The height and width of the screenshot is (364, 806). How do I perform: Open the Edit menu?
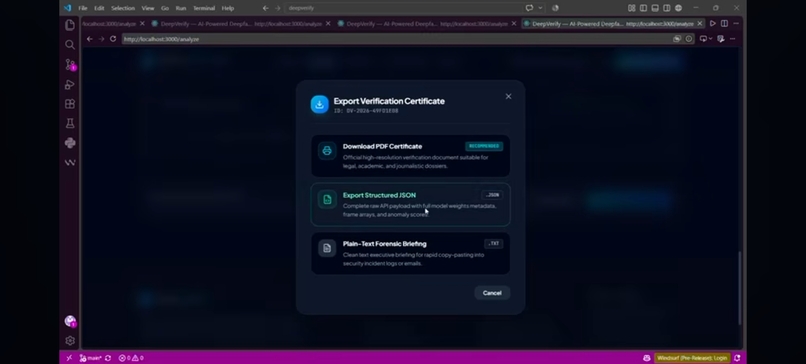[99, 8]
